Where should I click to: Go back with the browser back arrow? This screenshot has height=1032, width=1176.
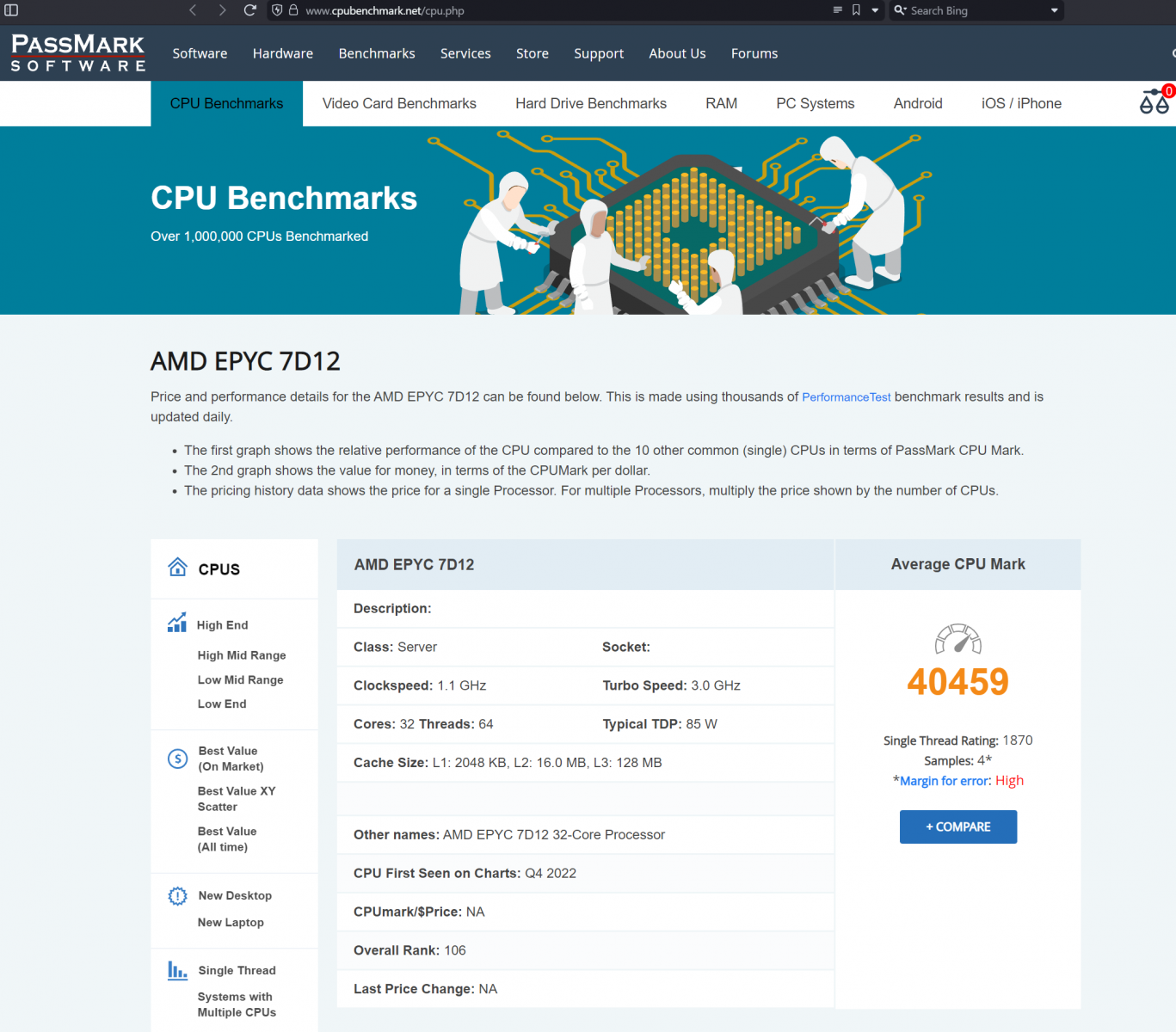[x=194, y=10]
